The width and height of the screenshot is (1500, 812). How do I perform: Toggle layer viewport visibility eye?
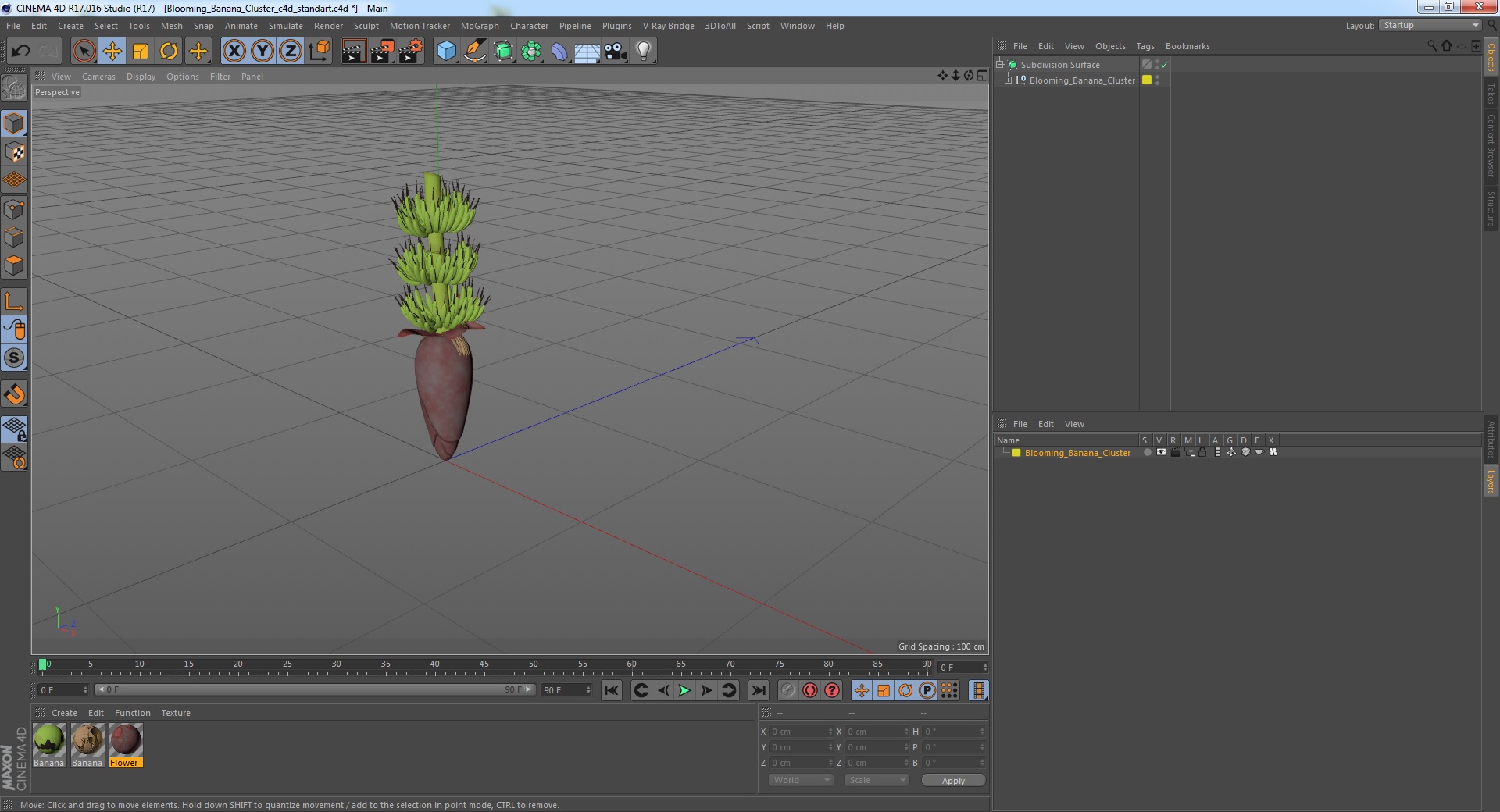tap(1161, 453)
